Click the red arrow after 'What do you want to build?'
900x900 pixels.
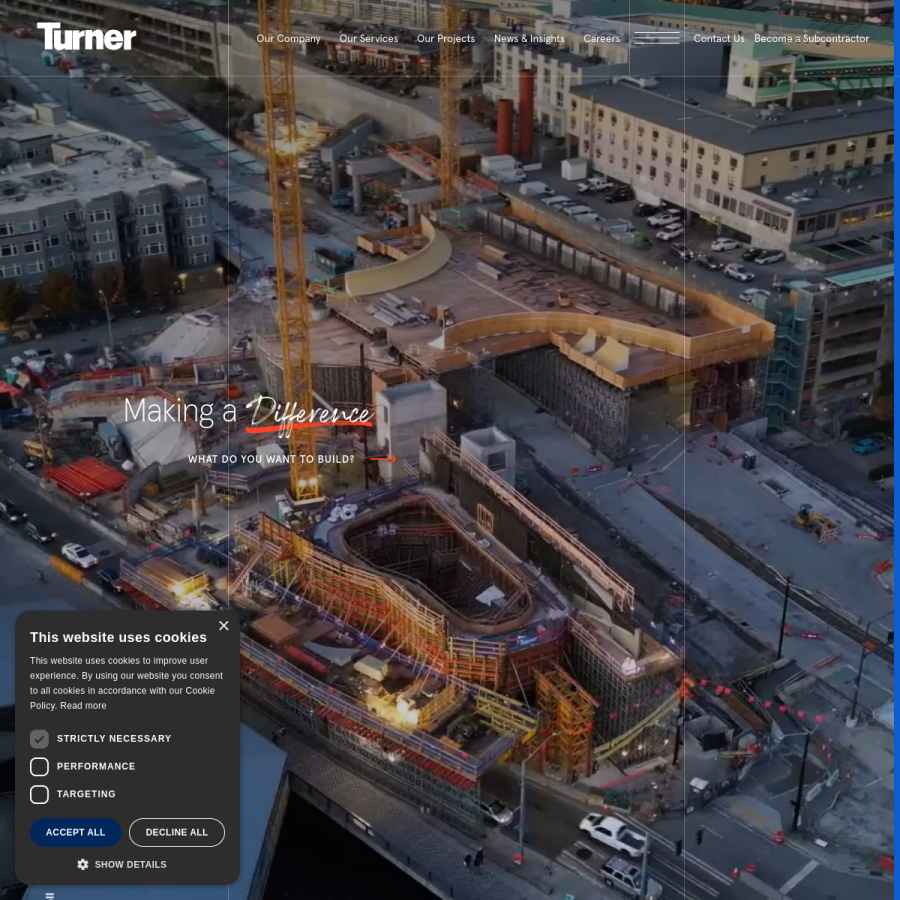click(383, 459)
